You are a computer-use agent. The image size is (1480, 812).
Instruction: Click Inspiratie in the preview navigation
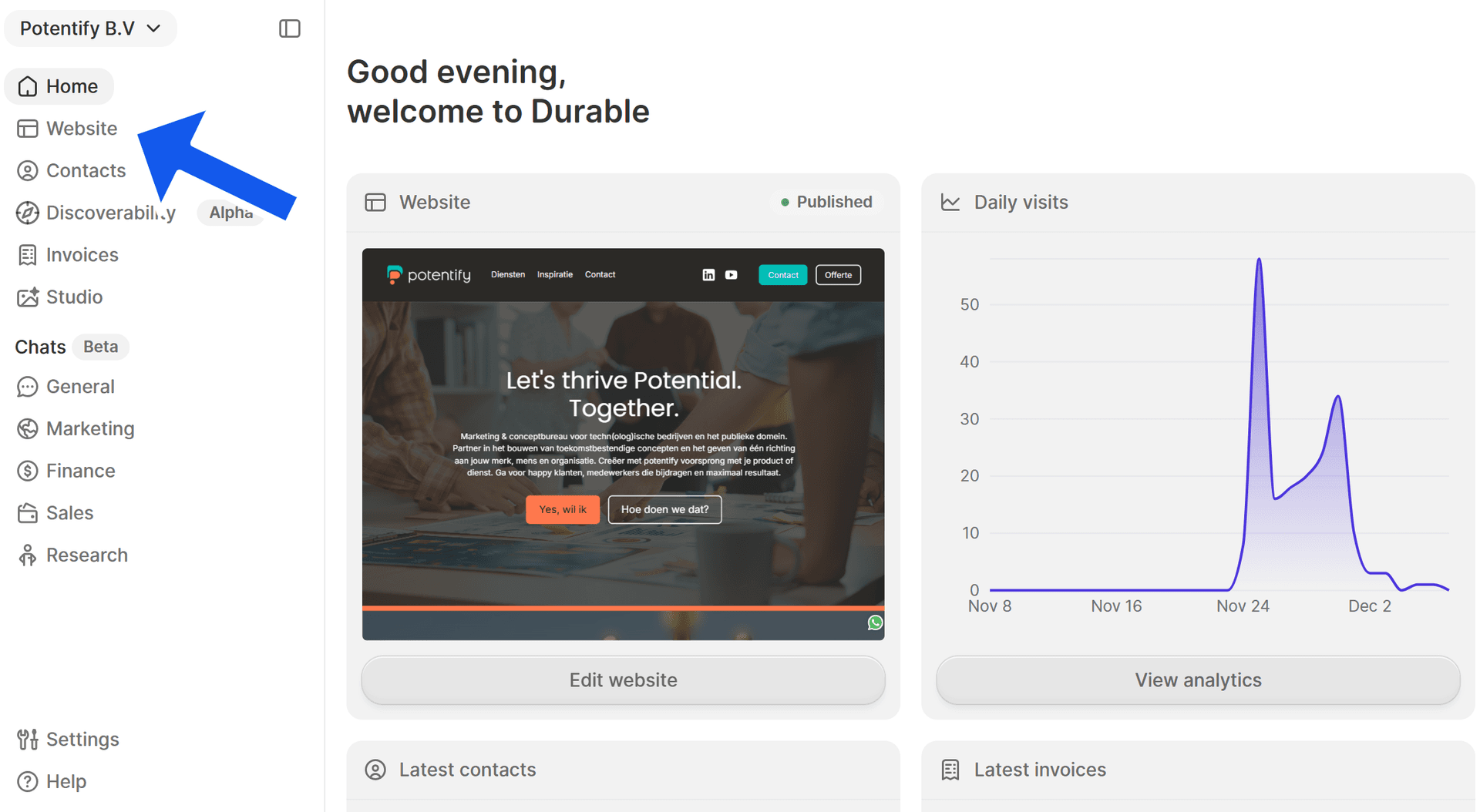coord(555,275)
